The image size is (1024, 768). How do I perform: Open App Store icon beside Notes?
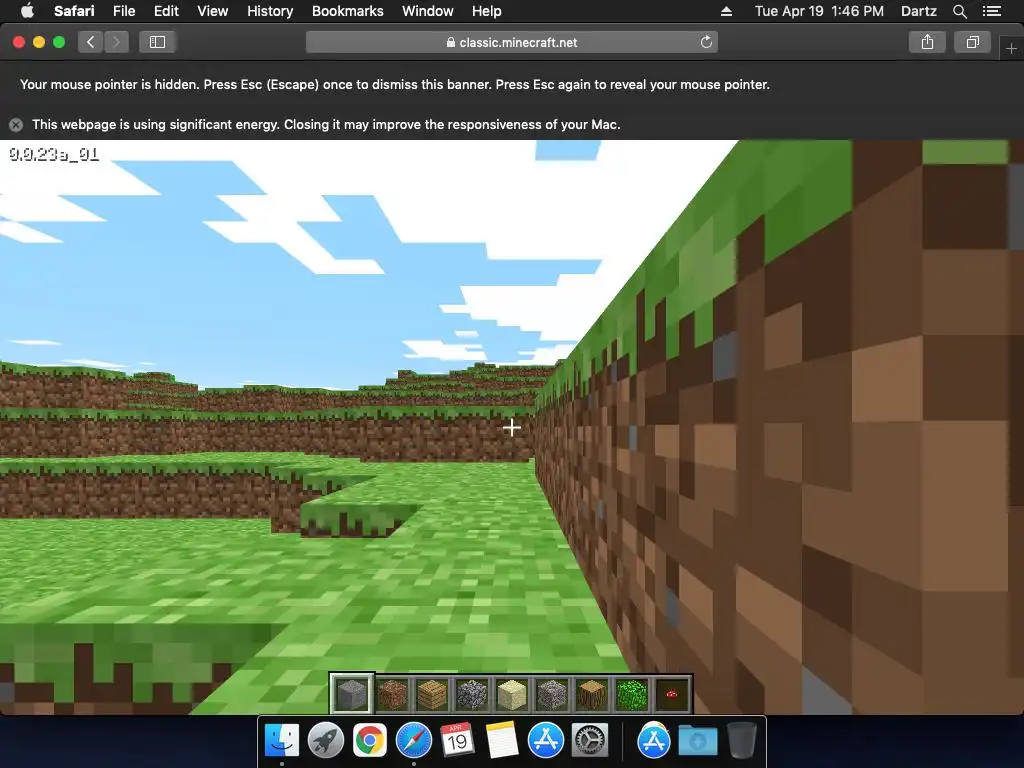point(545,741)
